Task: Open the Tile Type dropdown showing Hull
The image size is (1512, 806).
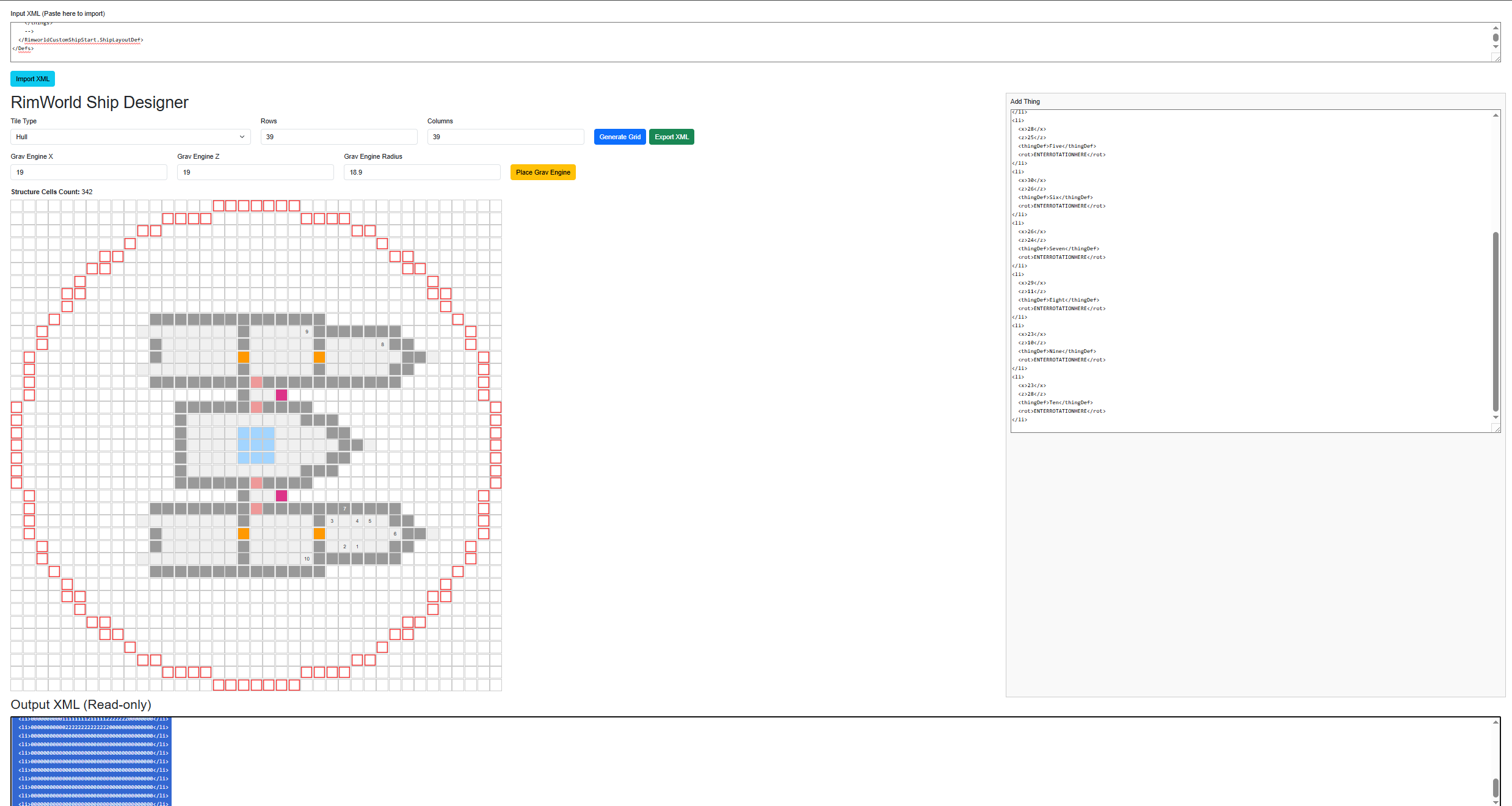Action: click(x=131, y=137)
